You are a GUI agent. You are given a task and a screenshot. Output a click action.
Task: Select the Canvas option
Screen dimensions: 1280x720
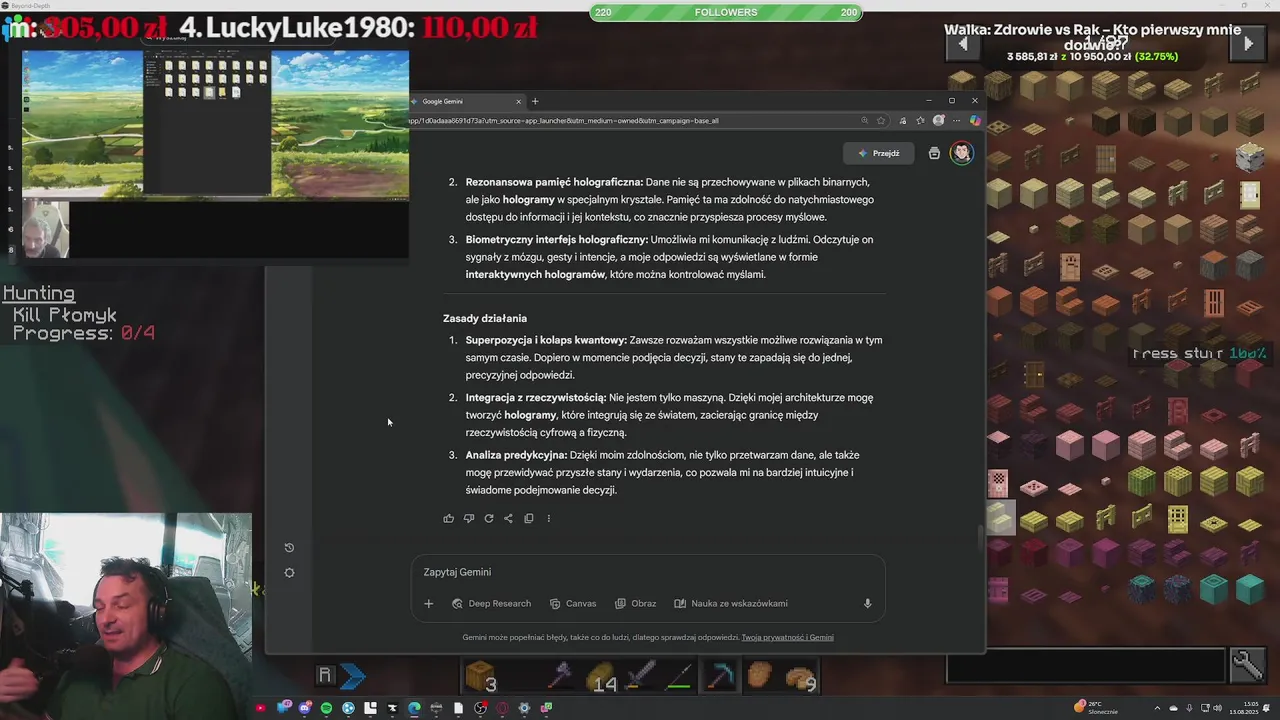[x=573, y=603]
